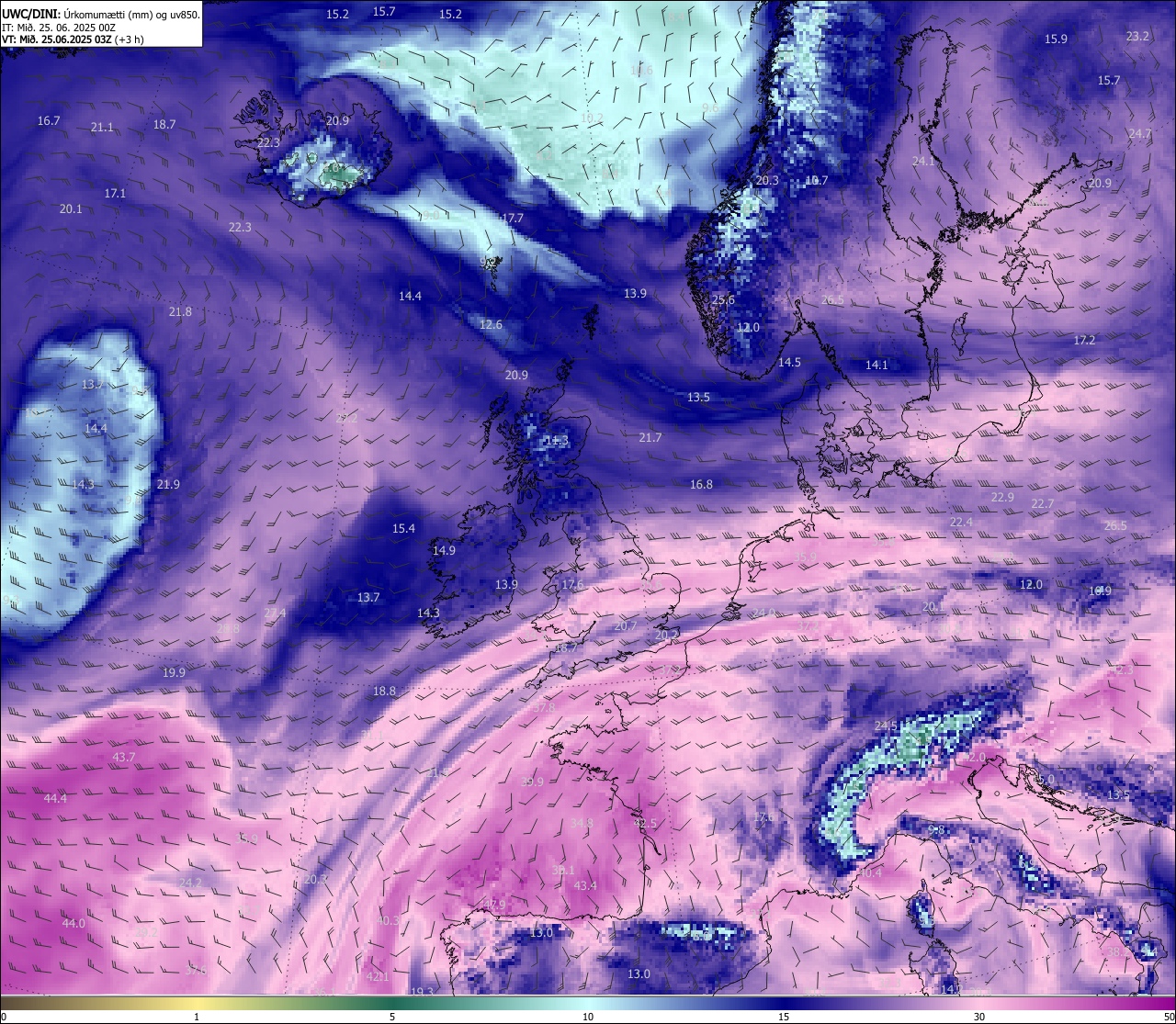Click the 17.7 value near the white band
1176x1024 pixels.
[x=513, y=219]
